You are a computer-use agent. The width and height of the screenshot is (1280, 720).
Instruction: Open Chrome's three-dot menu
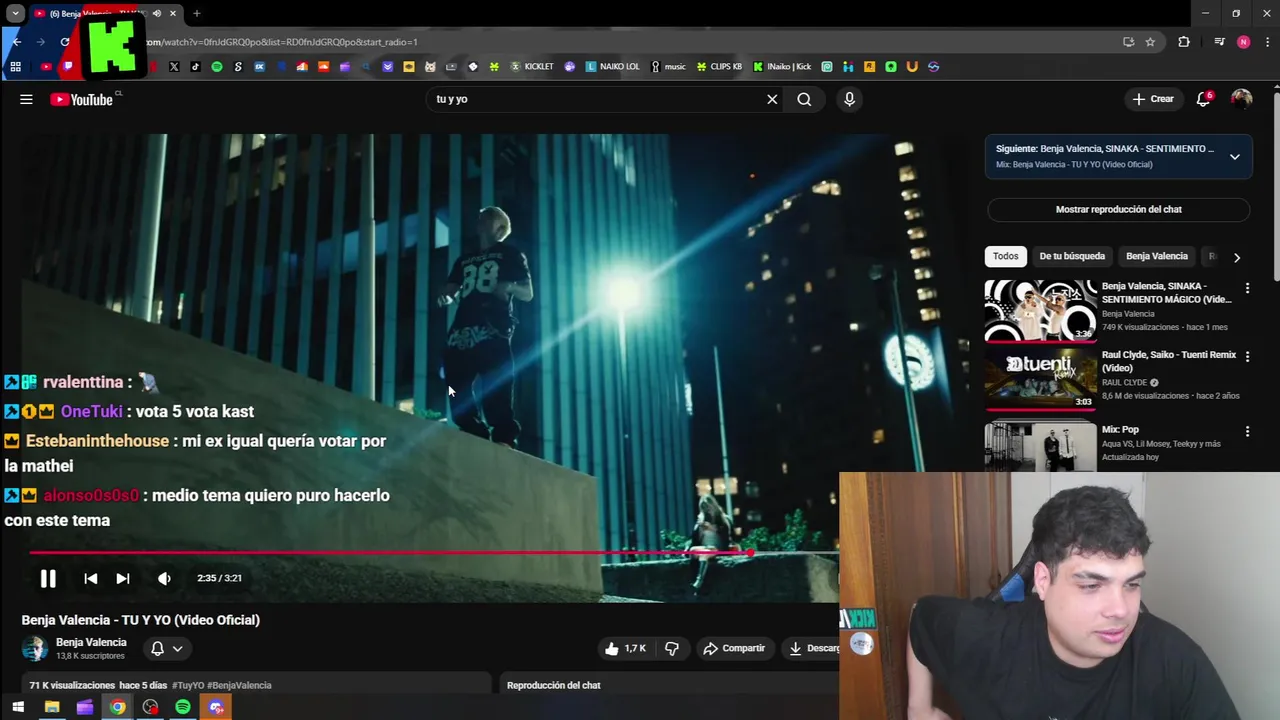click(1265, 42)
